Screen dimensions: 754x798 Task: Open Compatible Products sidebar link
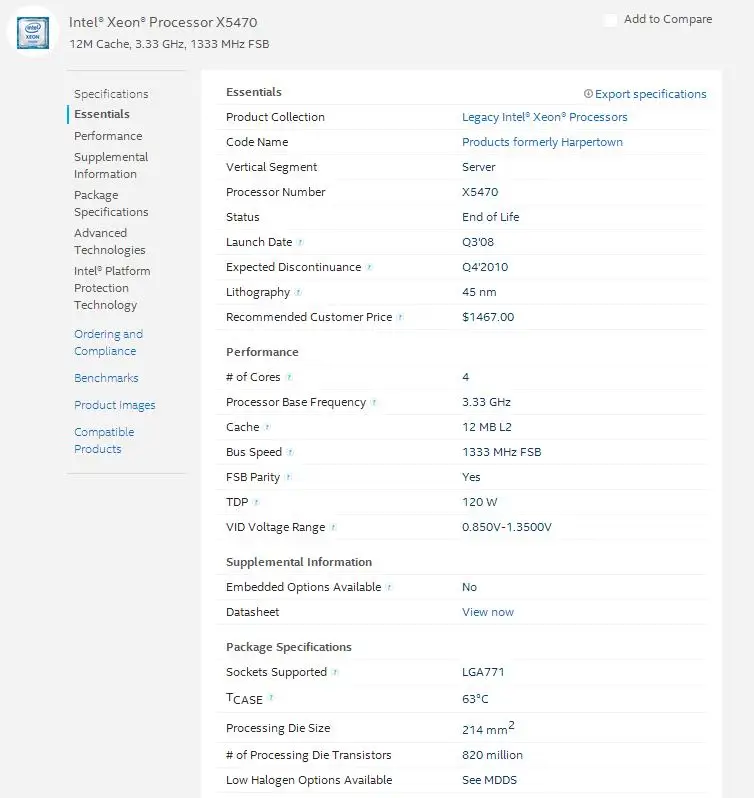(x=104, y=440)
